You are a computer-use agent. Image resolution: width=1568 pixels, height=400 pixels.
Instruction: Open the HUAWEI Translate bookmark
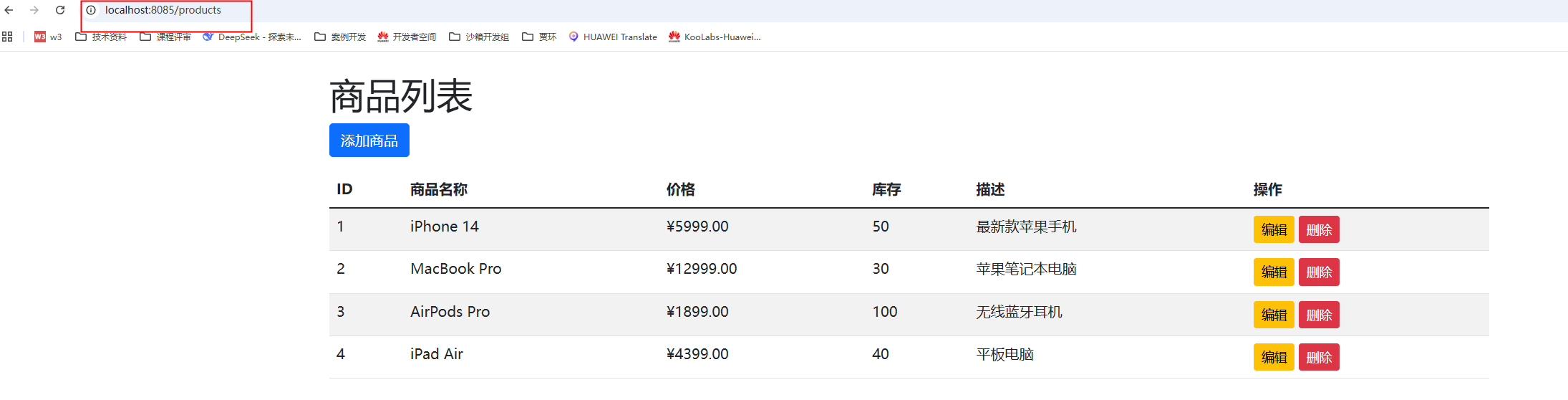pos(612,37)
